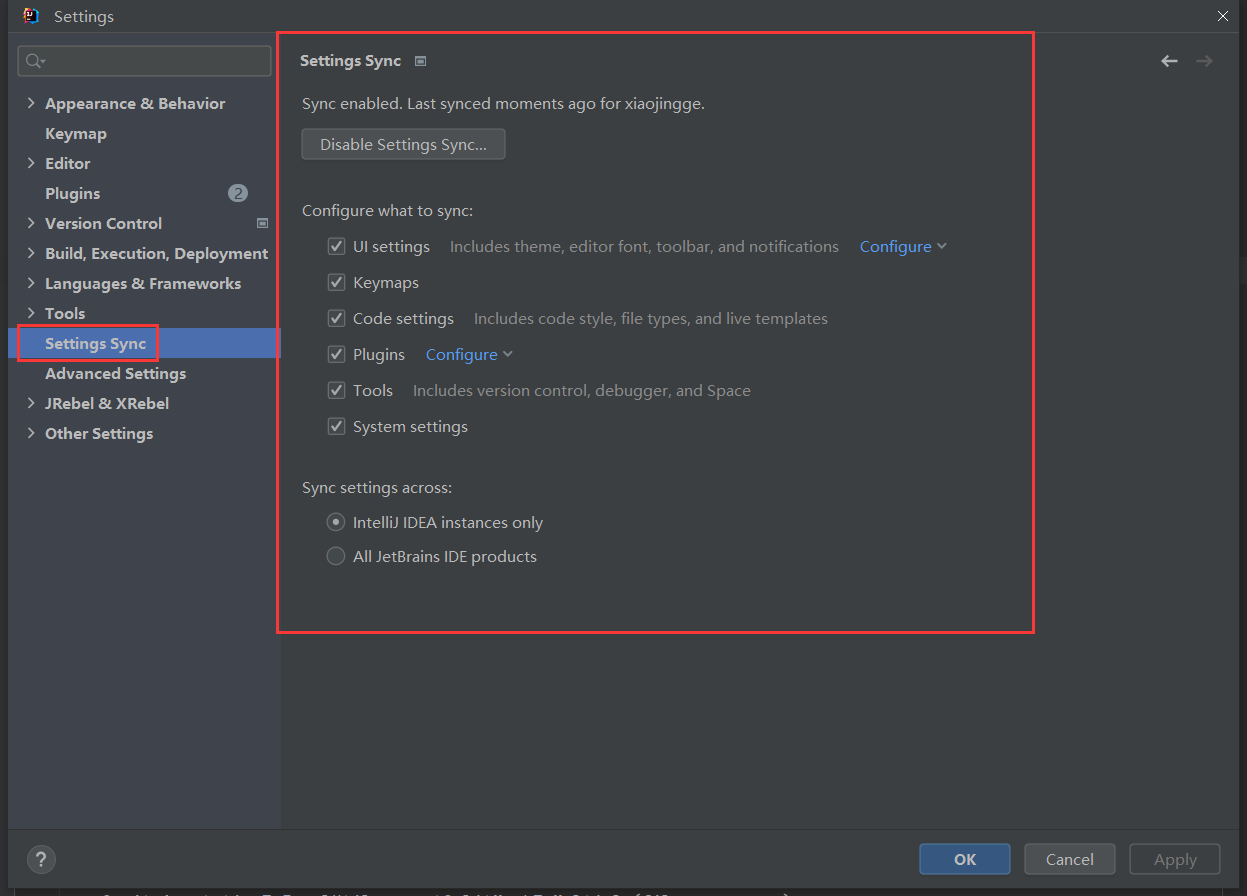Select All JetBrains IDE products radio
The image size is (1247, 896).
(336, 556)
